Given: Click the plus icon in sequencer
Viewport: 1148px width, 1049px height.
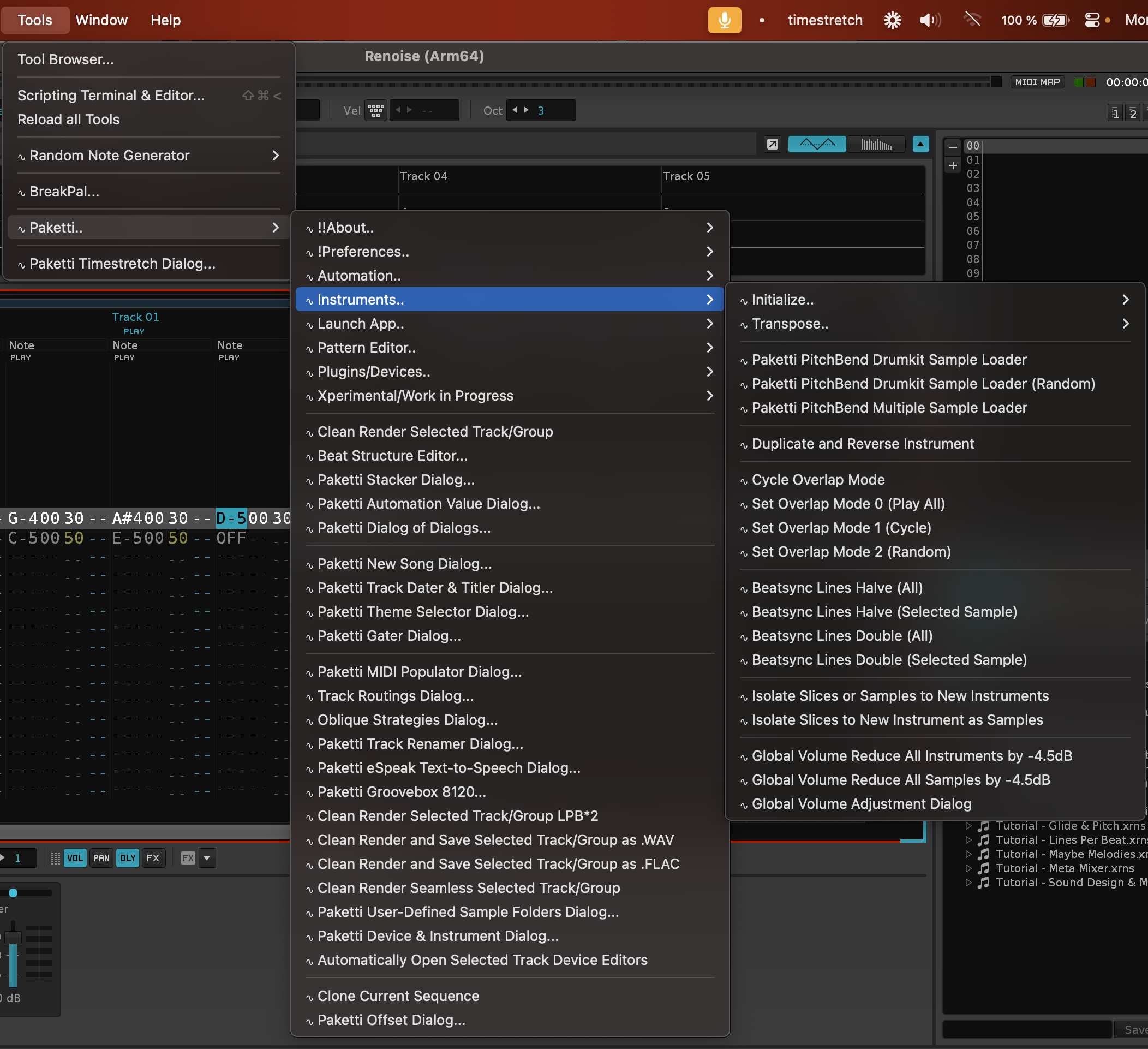Looking at the screenshot, I should (953, 166).
